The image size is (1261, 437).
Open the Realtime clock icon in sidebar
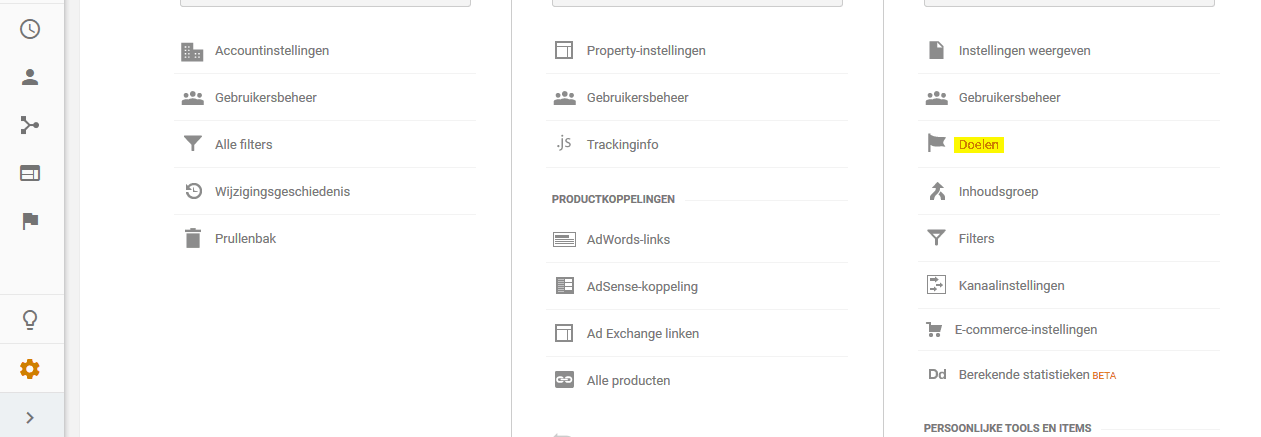(30, 29)
